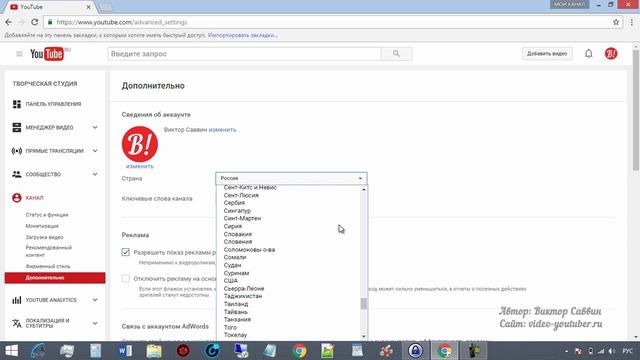Click the Добавить видео button

pos(547,53)
